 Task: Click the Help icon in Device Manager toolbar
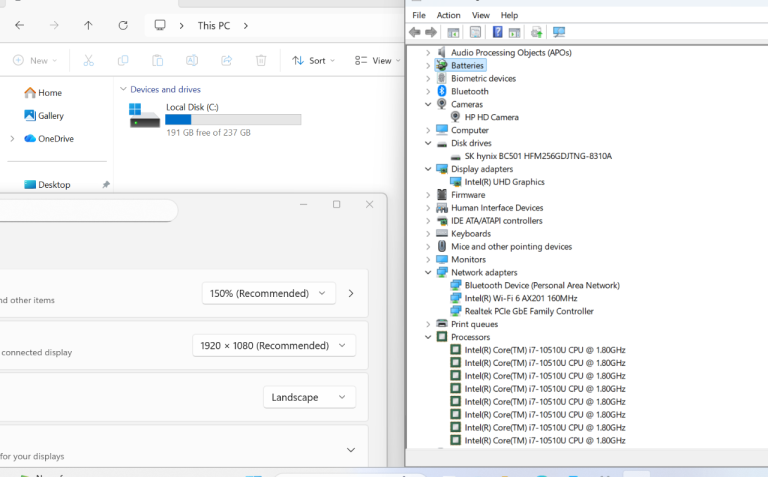[497, 32]
